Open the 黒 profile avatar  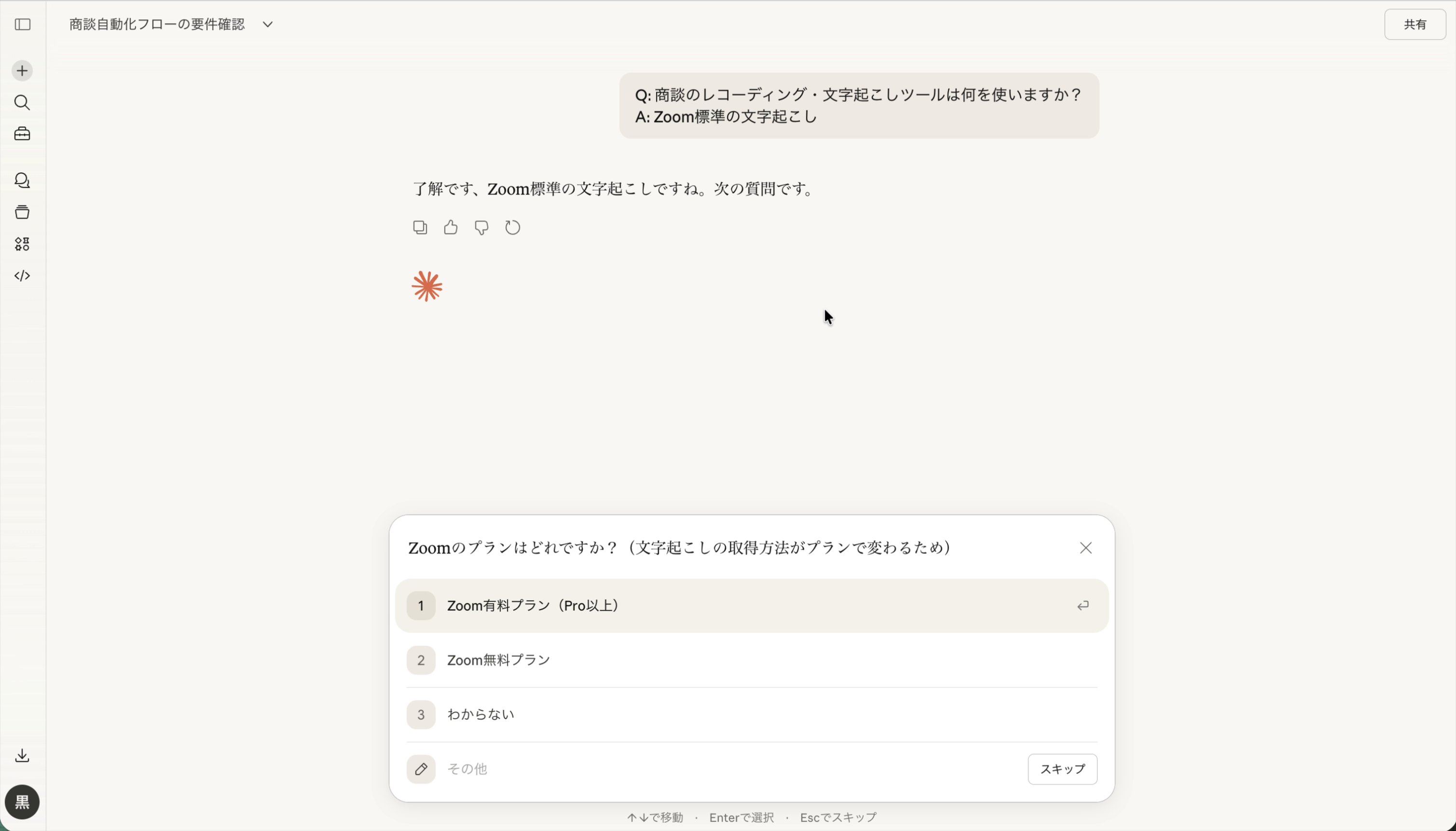click(x=23, y=802)
